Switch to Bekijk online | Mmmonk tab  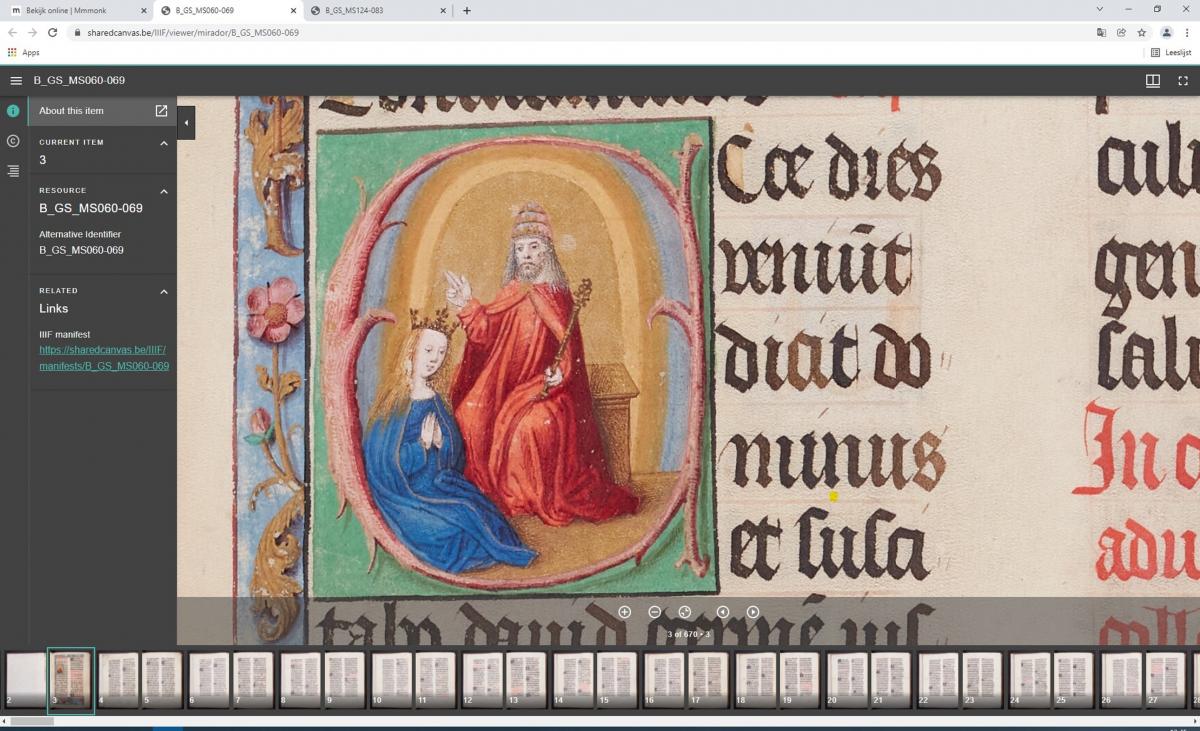(78, 11)
